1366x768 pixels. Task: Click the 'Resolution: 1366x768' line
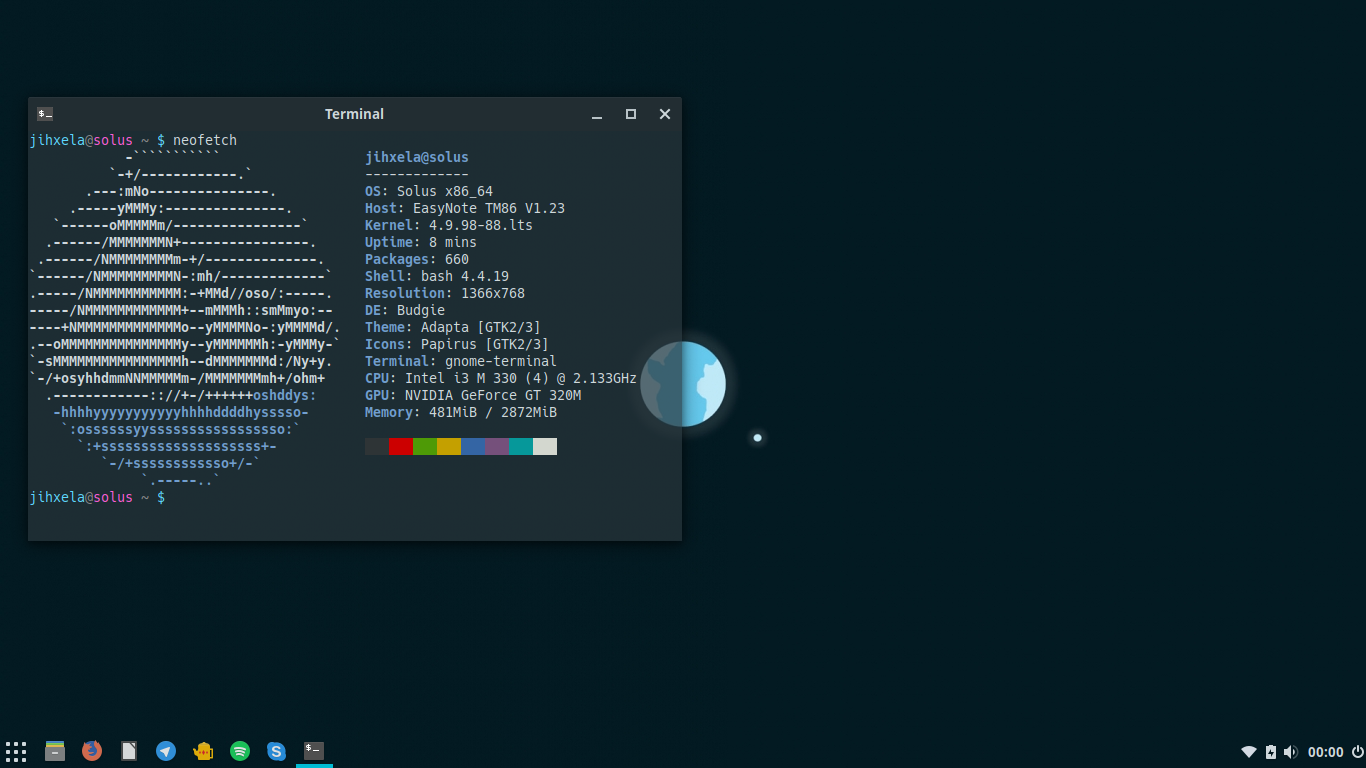[445, 293]
